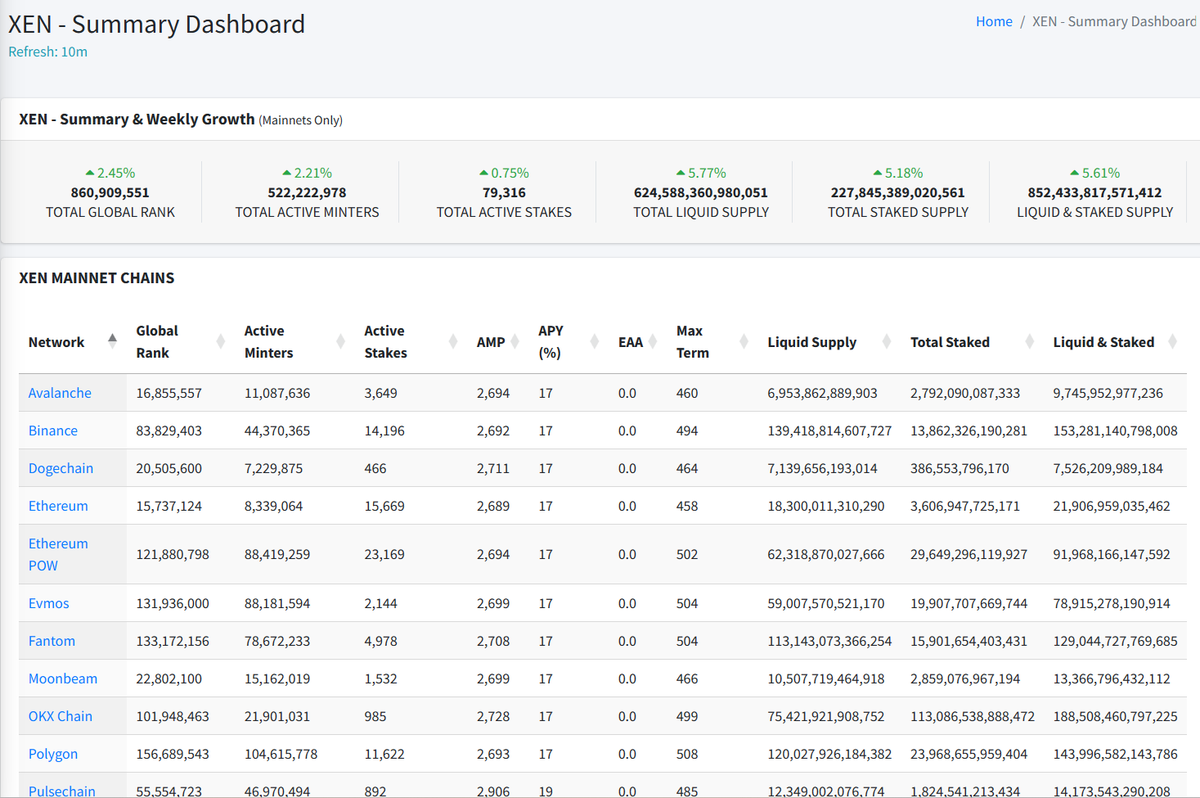Sort table by EAA sort arrows
The height and width of the screenshot is (798, 1200).
pos(653,342)
